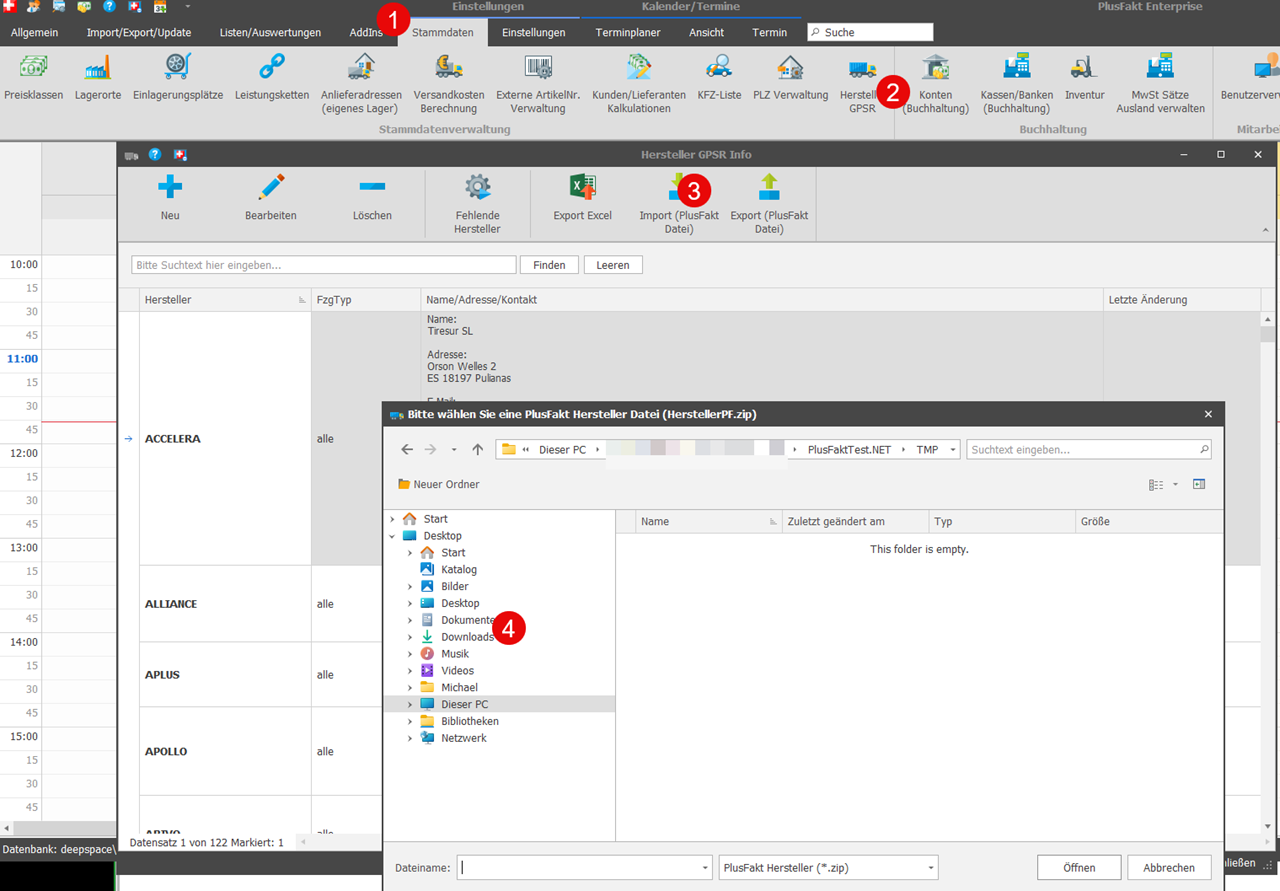Image resolution: width=1280 pixels, height=891 pixels.
Task: Open quick access toolbar dropdown arrow
Action: click(x=186, y=6)
